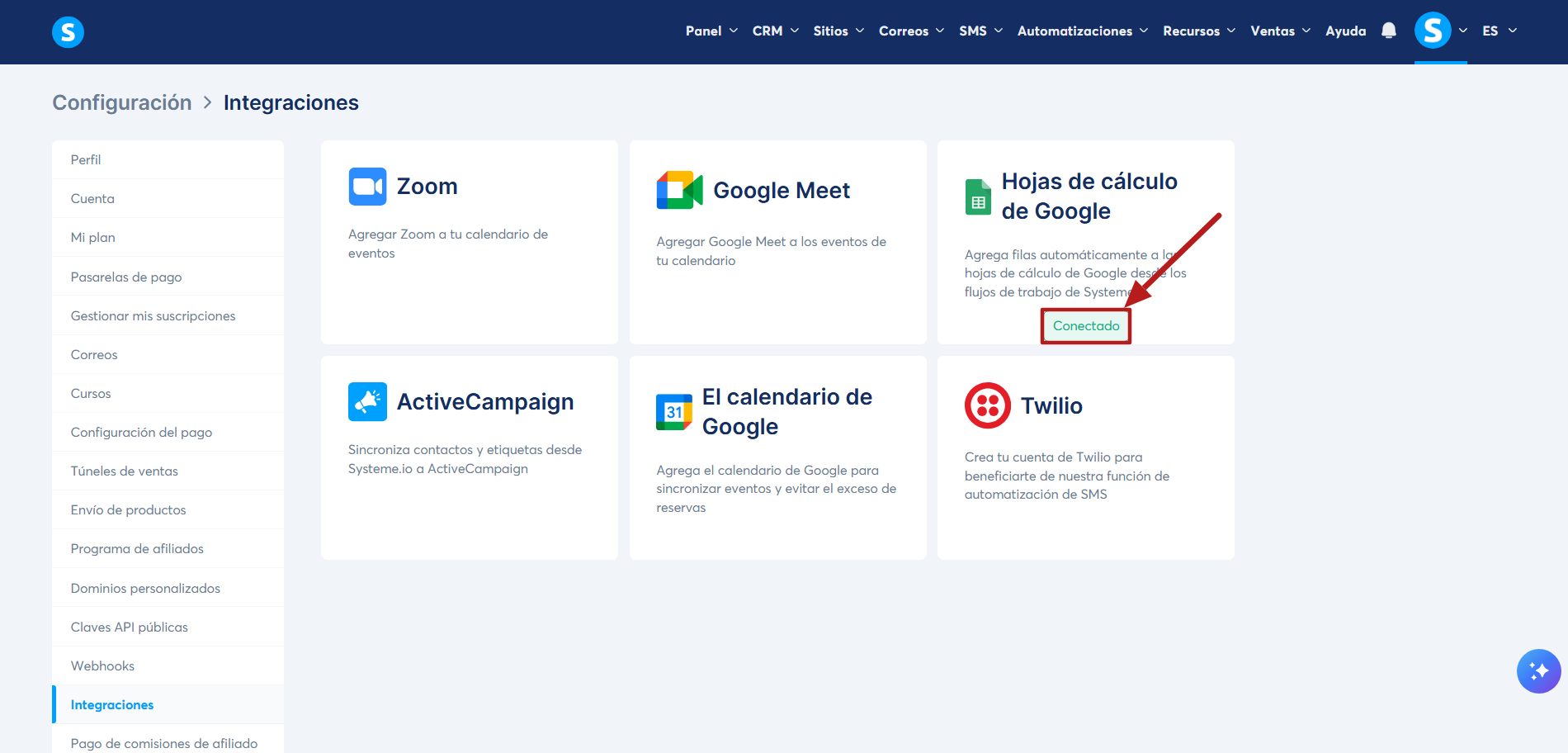Launch the AI assistant sparkle button
Image resolution: width=1568 pixels, height=753 pixels.
[1538, 671]
